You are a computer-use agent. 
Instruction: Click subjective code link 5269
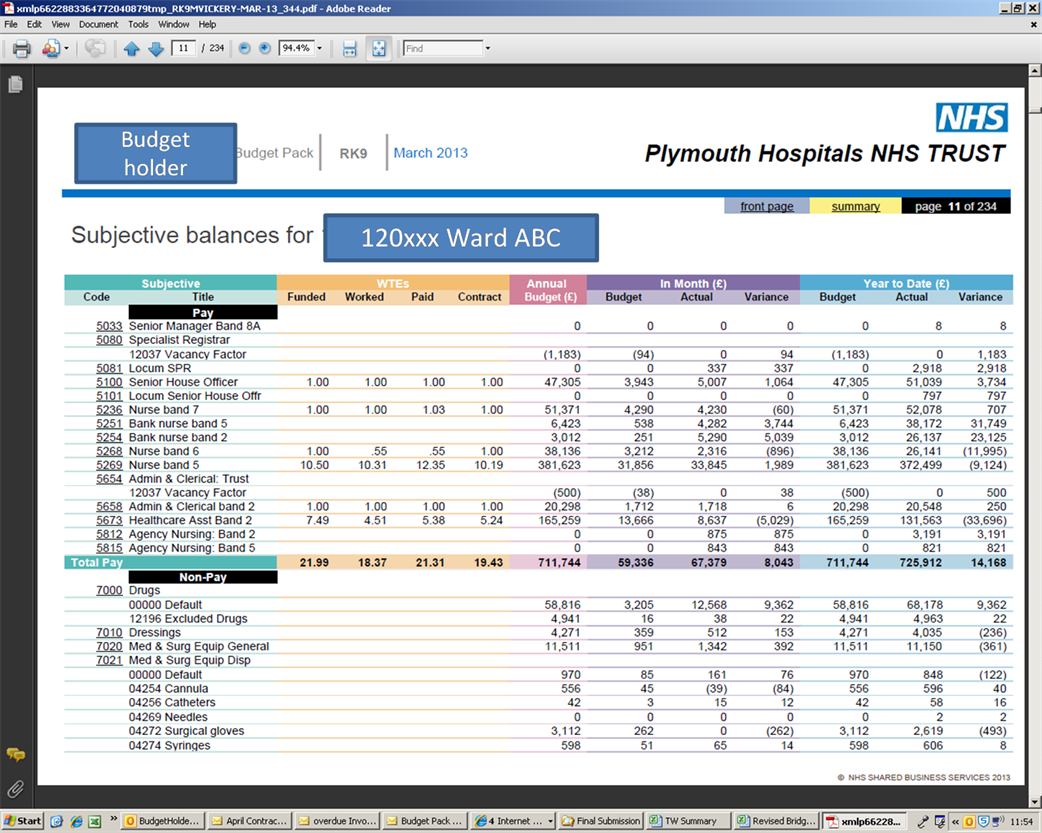click(109, 465)
